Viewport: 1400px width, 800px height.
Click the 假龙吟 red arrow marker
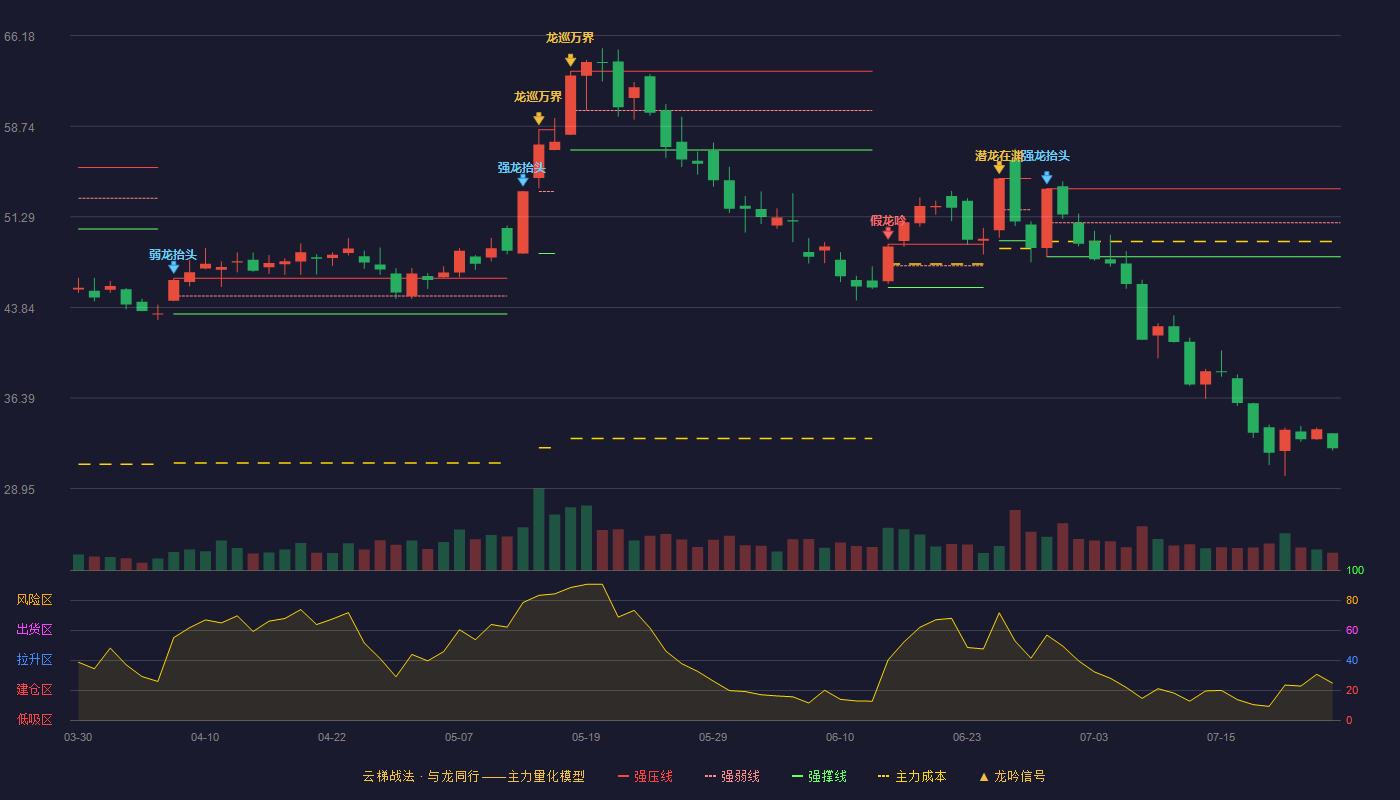point(888,234)
